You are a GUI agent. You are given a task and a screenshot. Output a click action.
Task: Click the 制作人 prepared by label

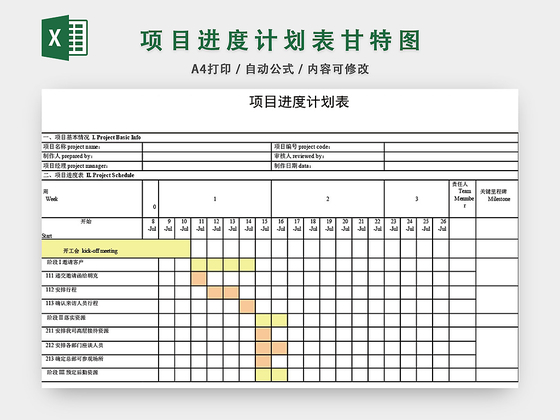(x=68, y=156)
